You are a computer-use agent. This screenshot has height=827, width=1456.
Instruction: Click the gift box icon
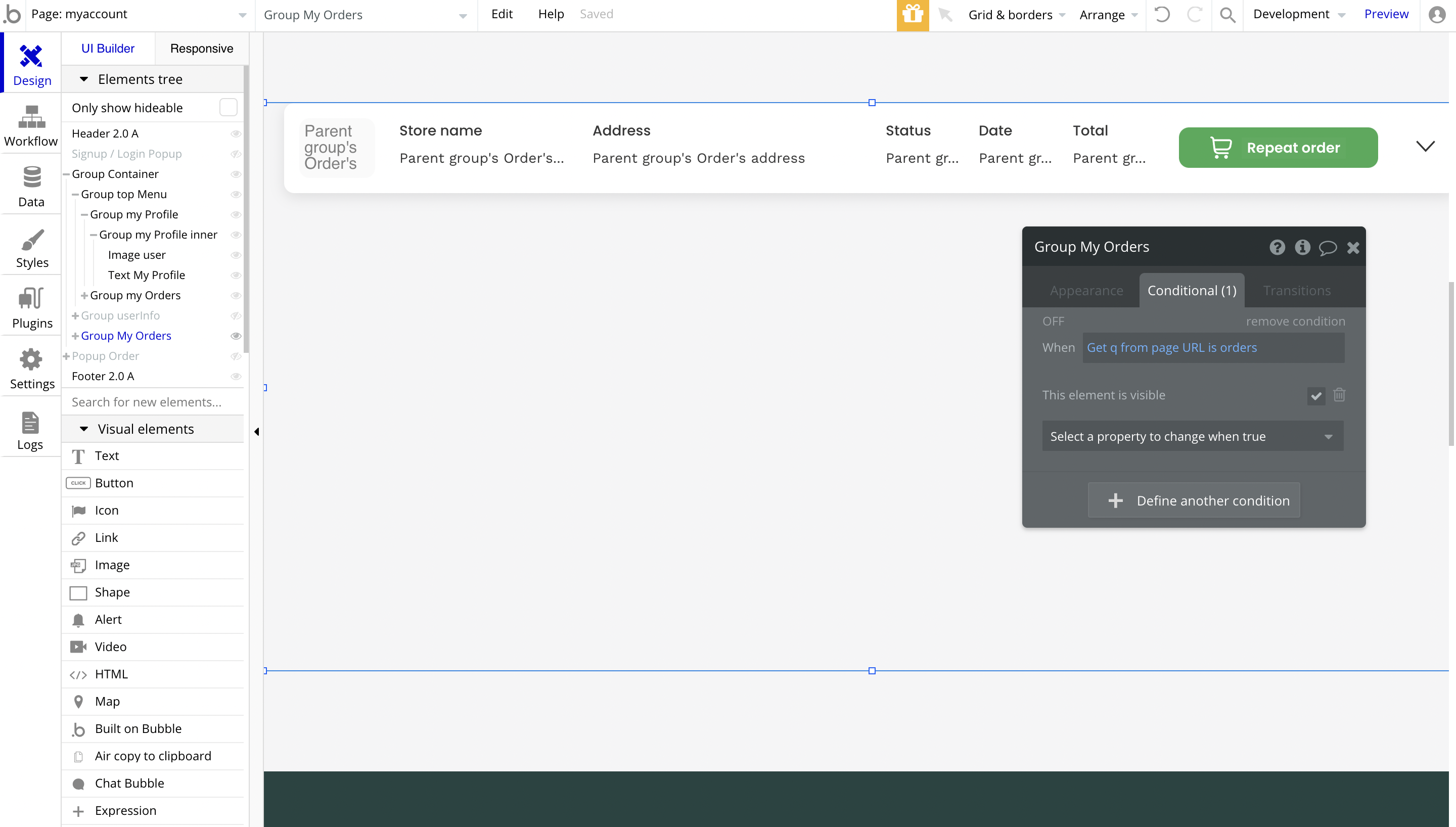pos(912,15)
